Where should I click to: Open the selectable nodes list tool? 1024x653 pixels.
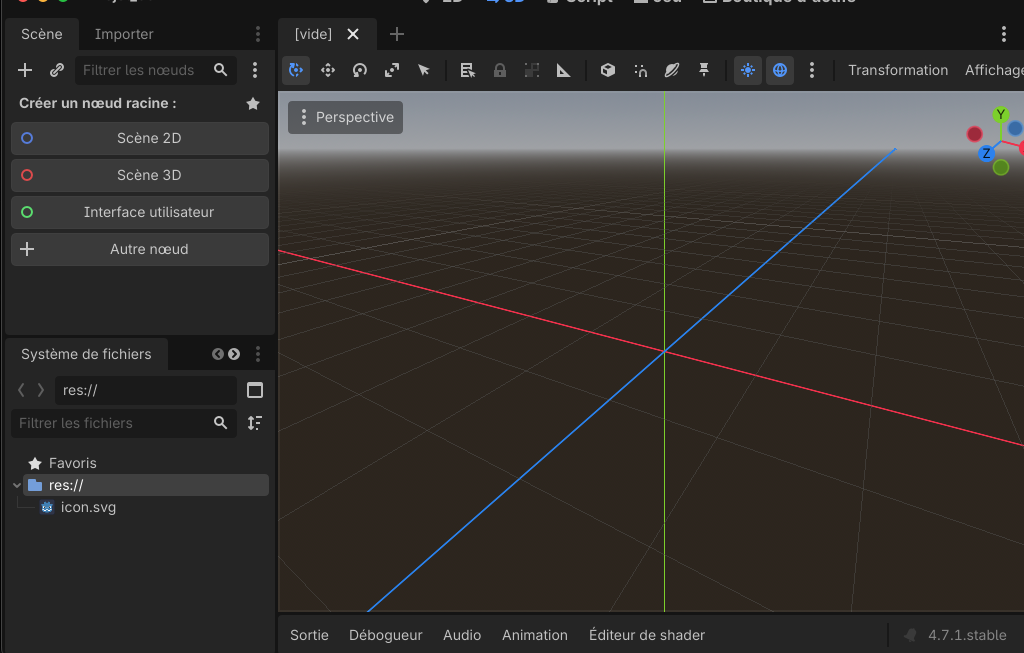[468, 70]
